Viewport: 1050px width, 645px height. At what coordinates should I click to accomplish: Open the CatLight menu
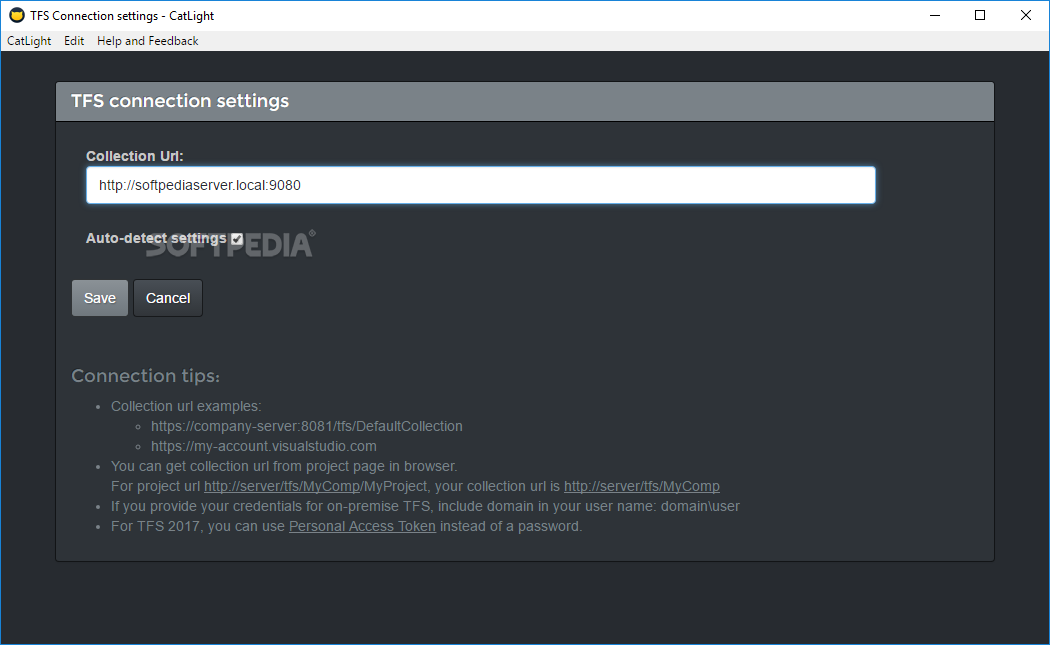coord(29,41)
